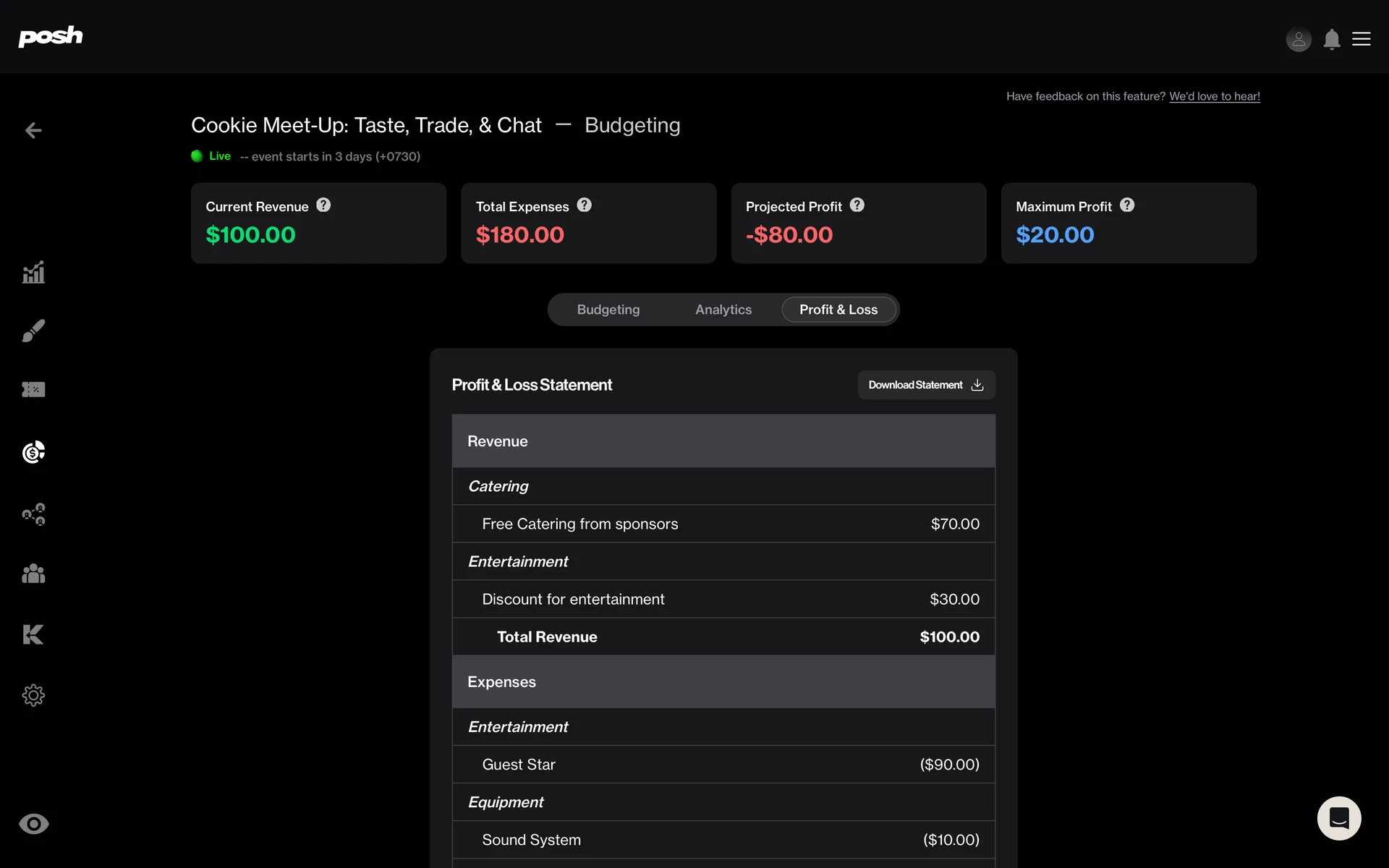
Task: Open the K logo sidebar icon
Action: [33, 634]
